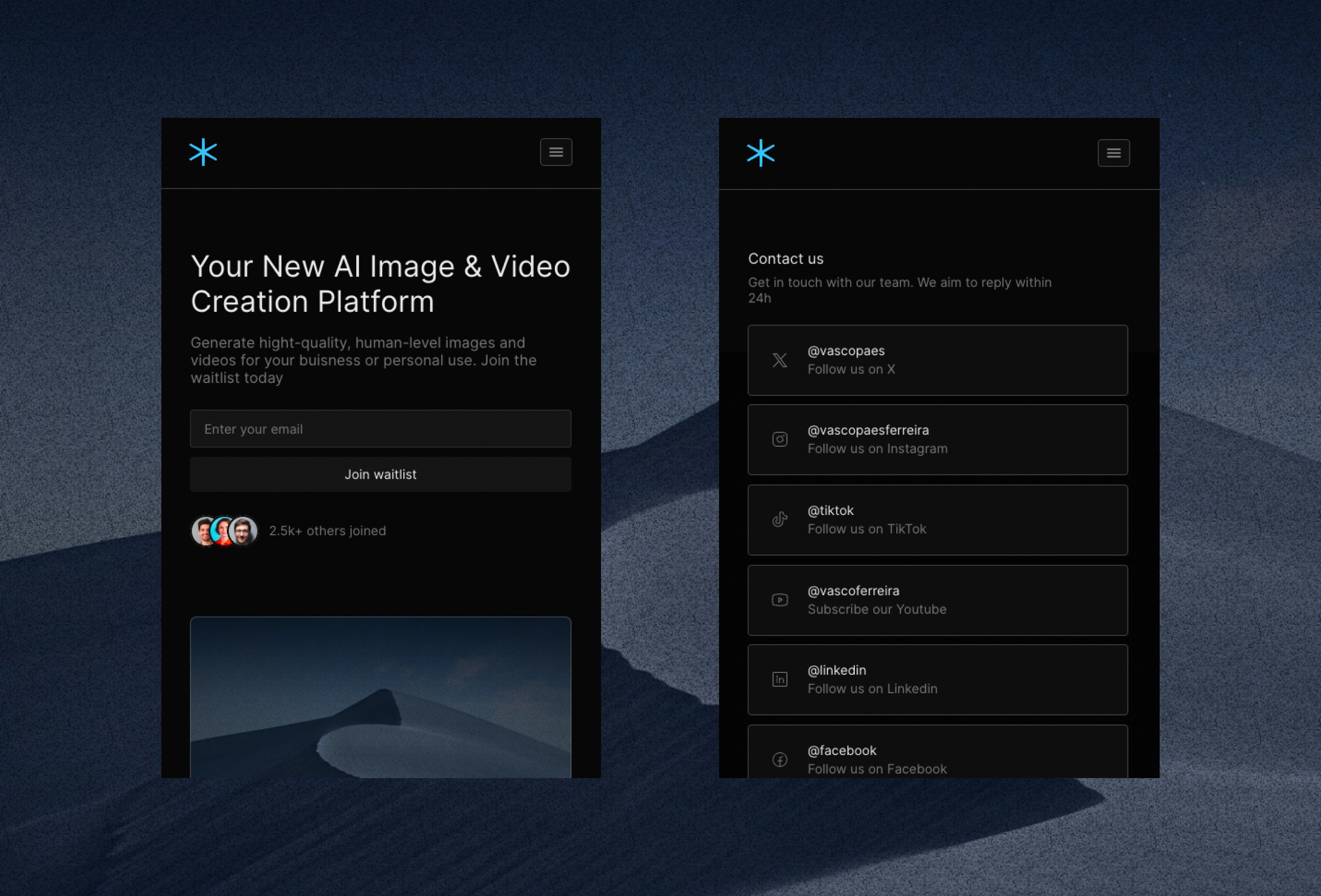1321x896 pixels.
Task: Click the Instagram icon next to @vascopaesferreira
Action: [780, 439]
